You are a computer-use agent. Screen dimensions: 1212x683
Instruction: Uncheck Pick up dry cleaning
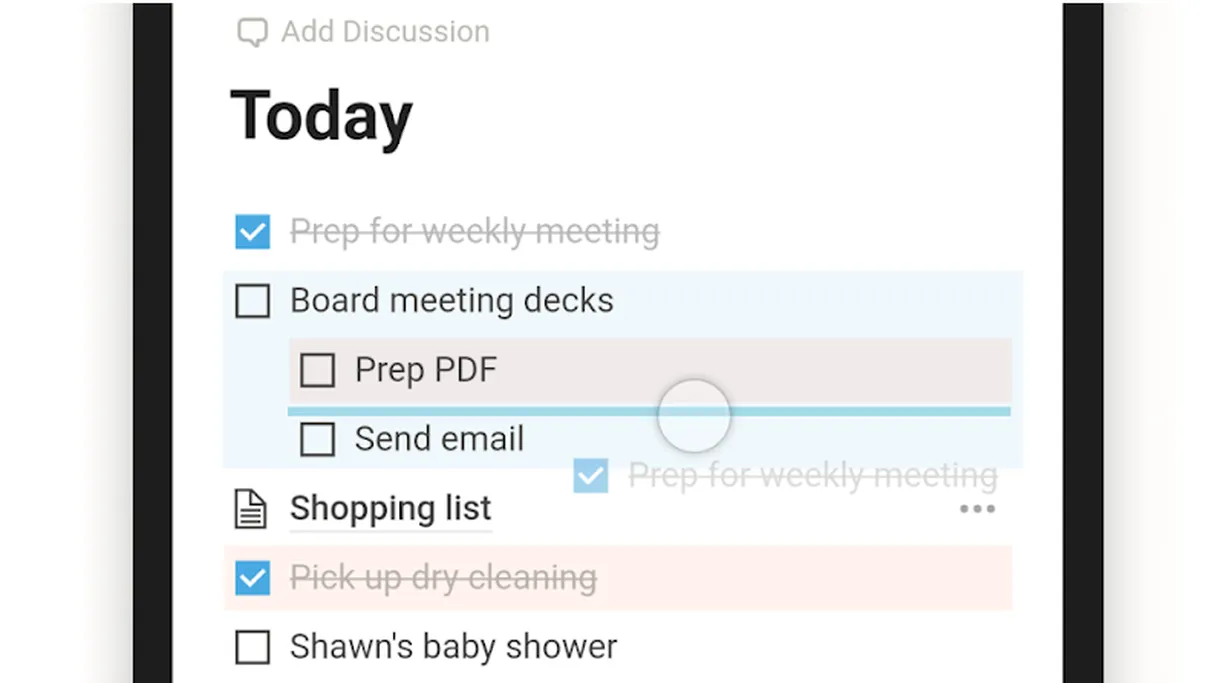pos(252,578)
